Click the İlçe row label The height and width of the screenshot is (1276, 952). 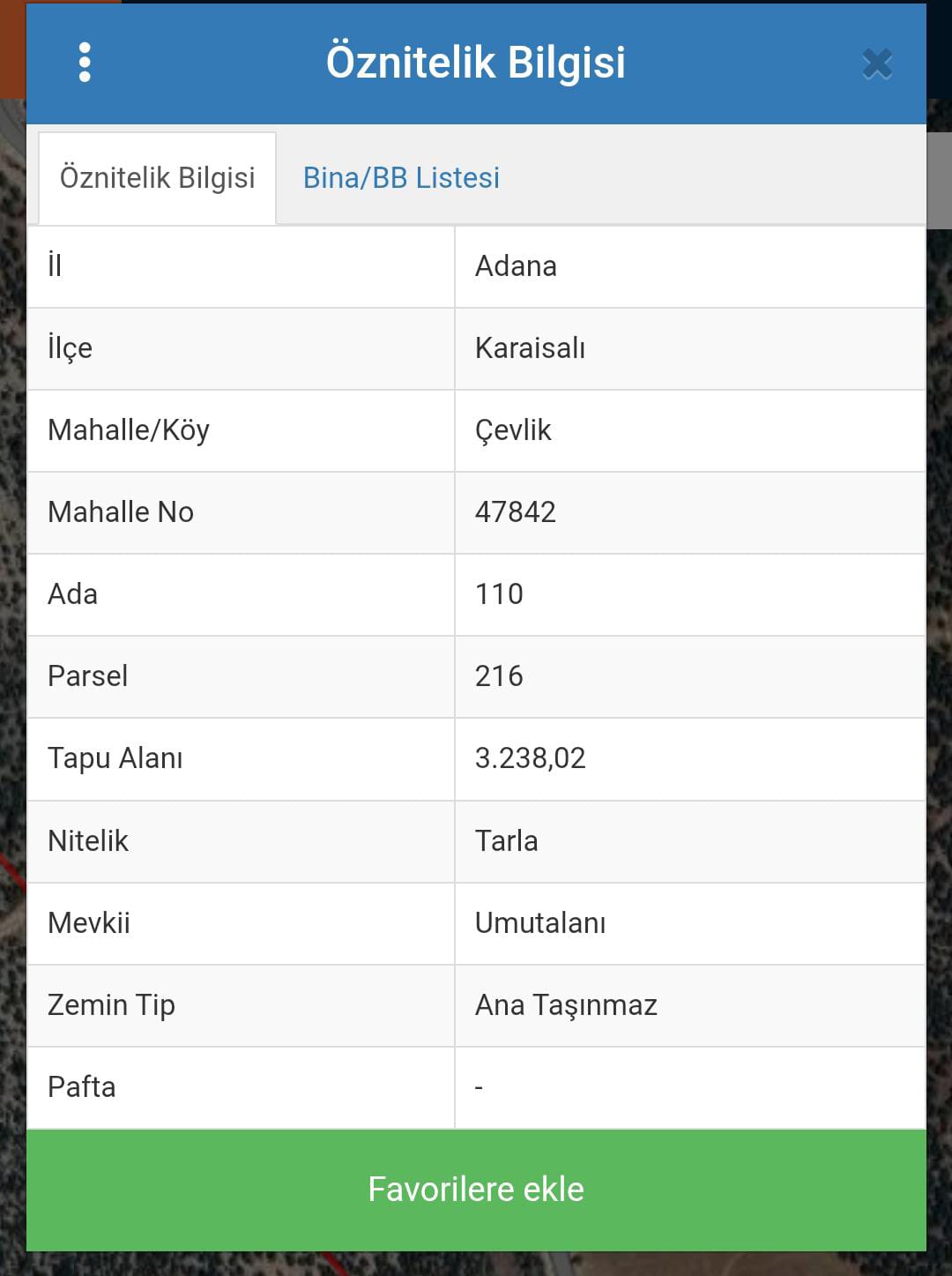point(71,348)
